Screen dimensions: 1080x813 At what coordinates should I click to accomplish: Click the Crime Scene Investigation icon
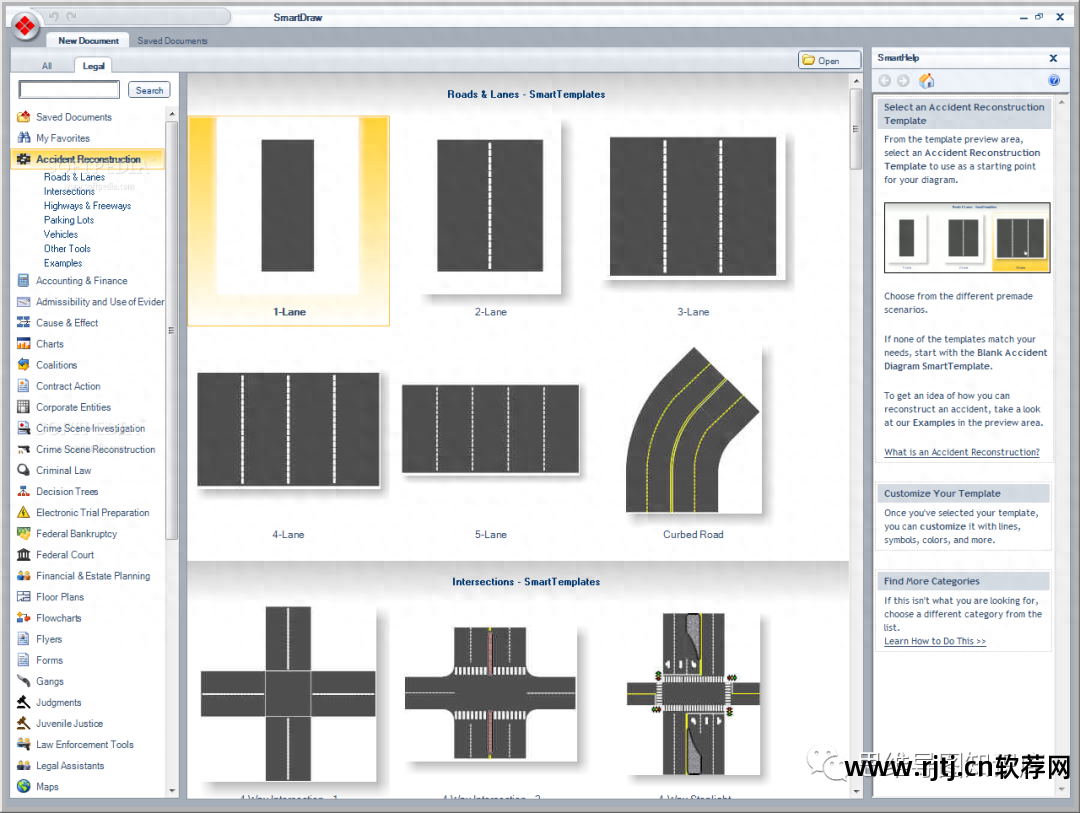pos(23,428)
